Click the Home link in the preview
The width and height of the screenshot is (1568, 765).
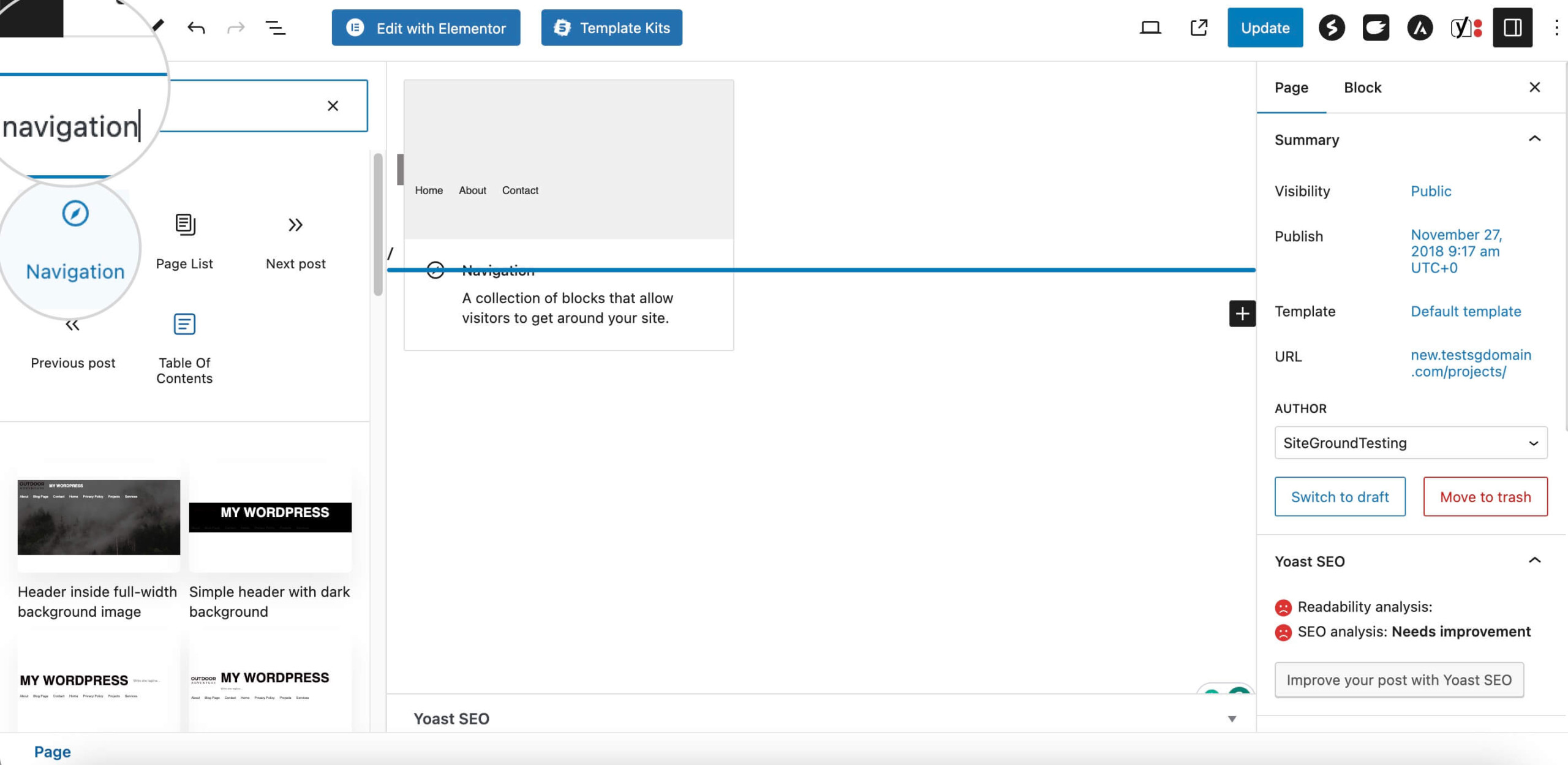coord(429,190)
